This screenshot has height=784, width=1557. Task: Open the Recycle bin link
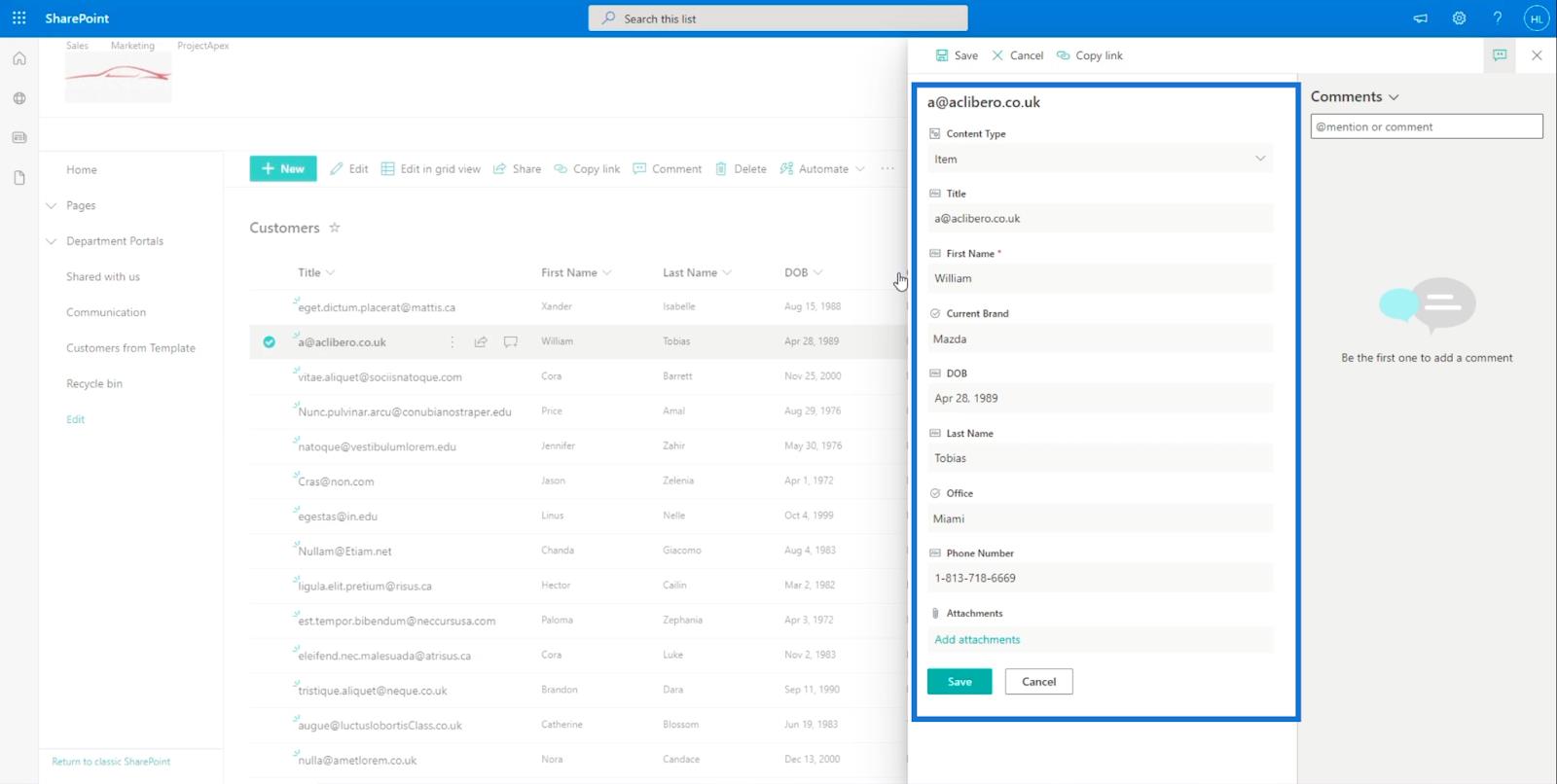pyautogui.click(x=94, y=383)
